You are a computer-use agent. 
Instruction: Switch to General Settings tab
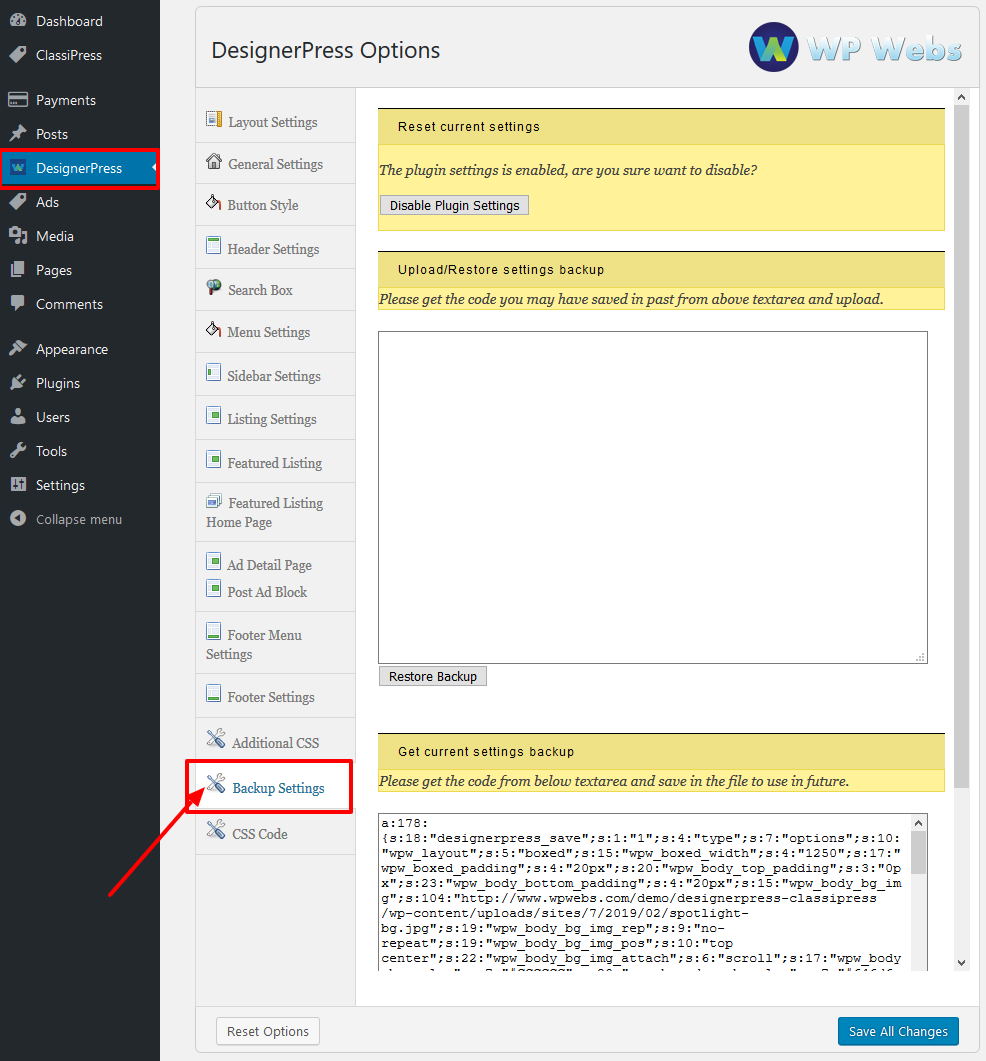click(275, 164)
